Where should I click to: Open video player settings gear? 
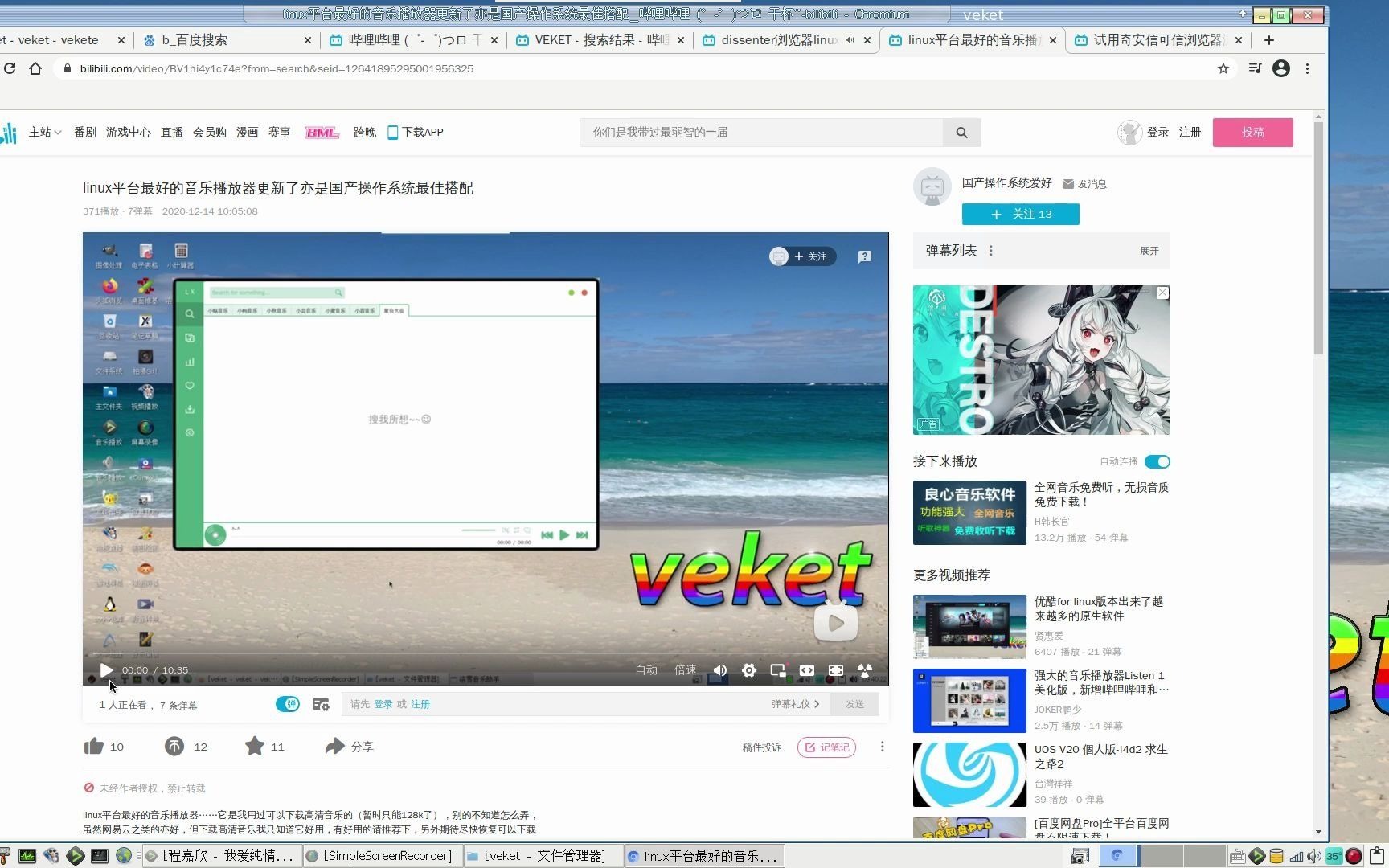[749, 670]
